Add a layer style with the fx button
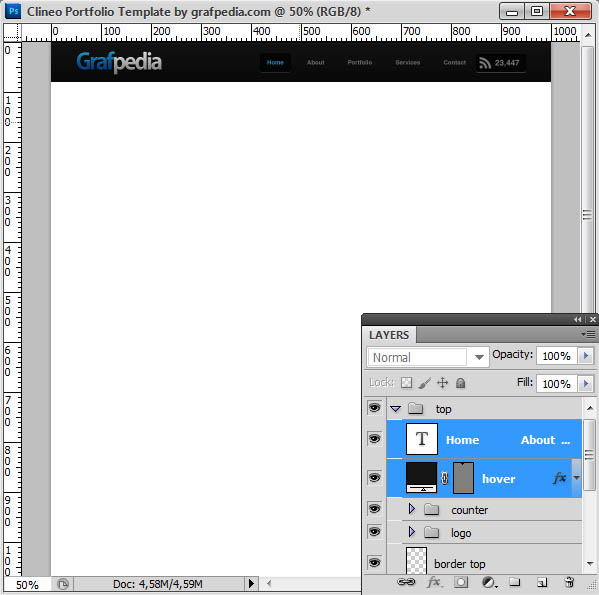The width and height of the screenshot is (599, 595). [434, 582]
